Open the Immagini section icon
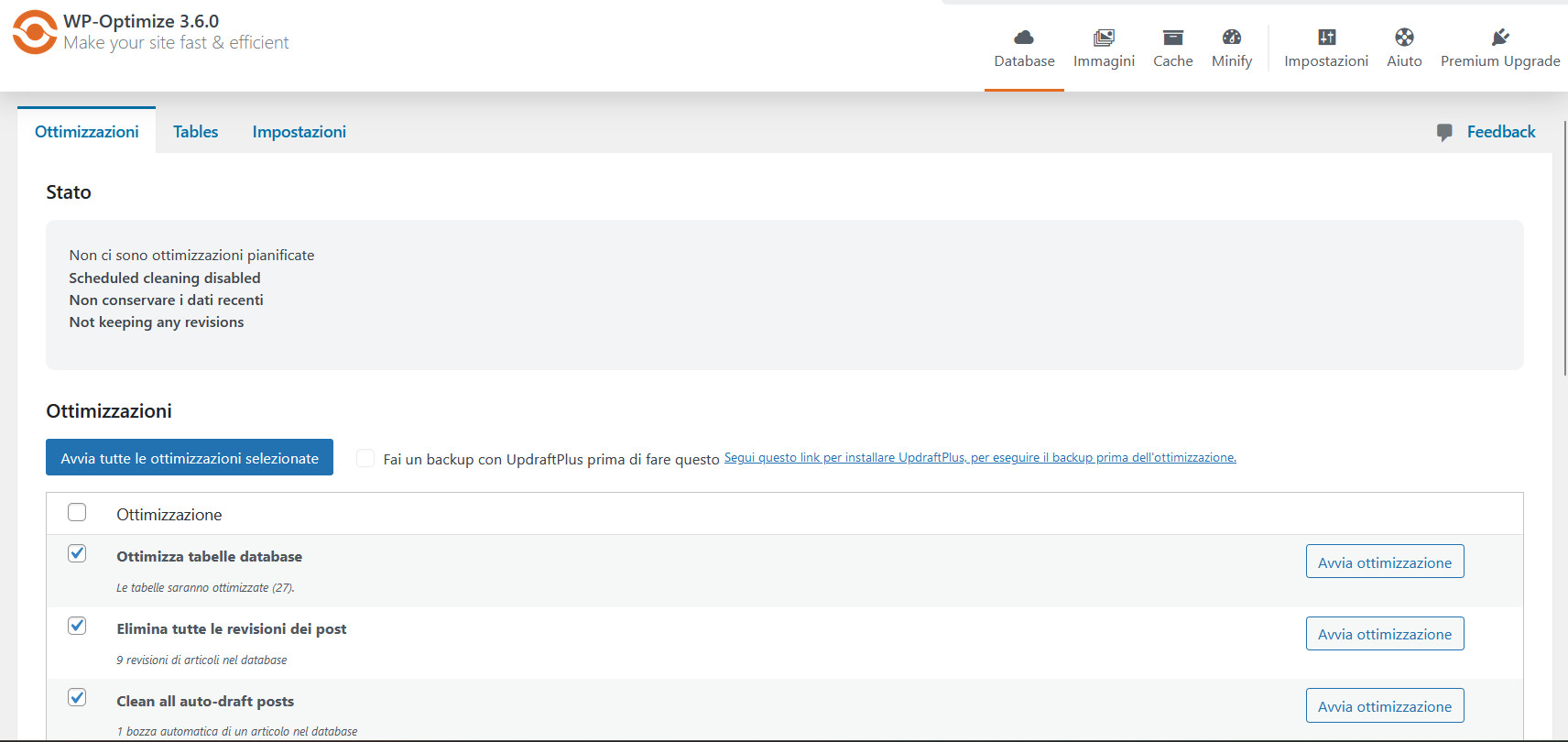This screenshot has width=1568, height=742. 1104,38
